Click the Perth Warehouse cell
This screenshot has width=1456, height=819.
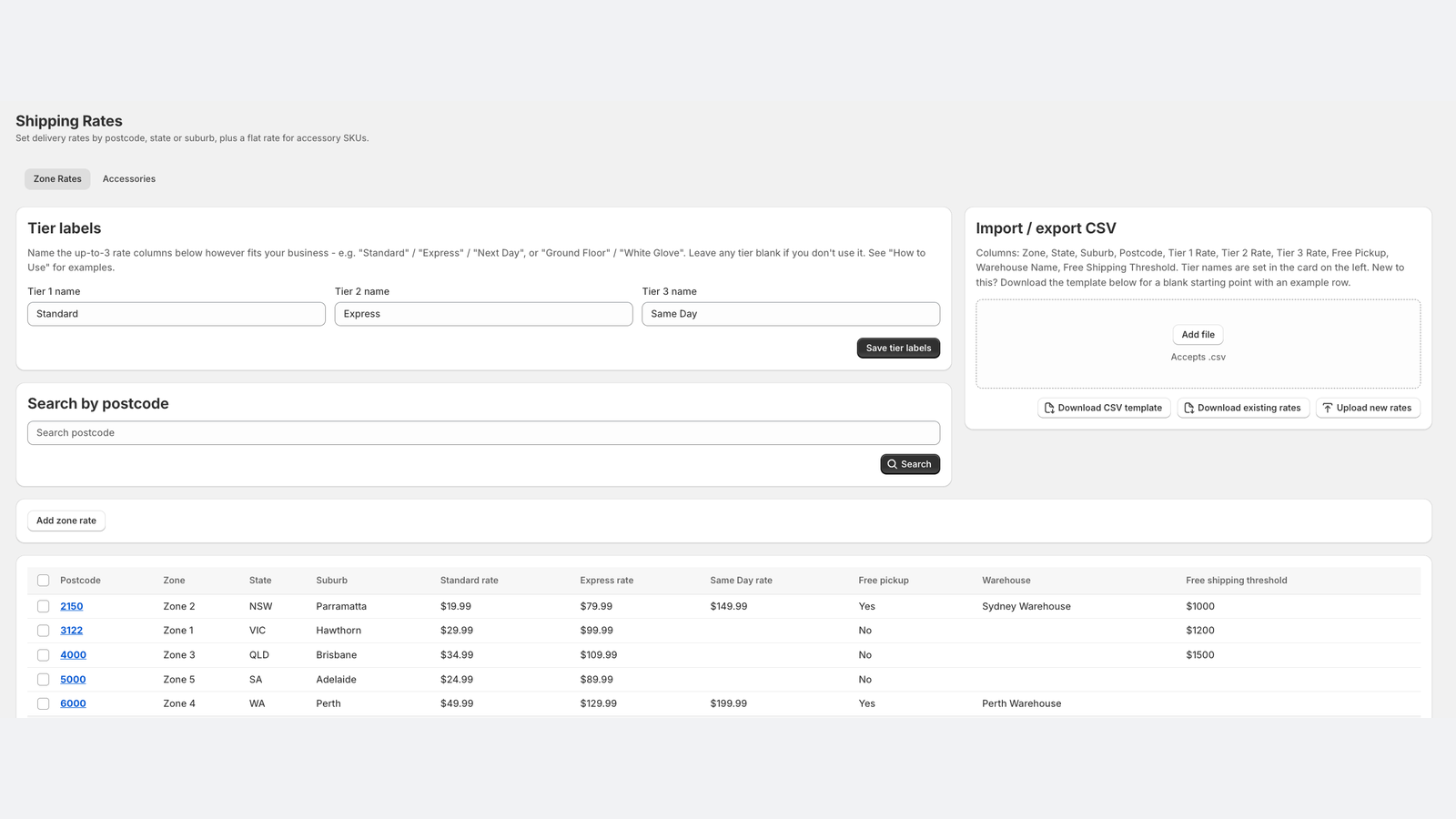click(x=1021, y=703)
